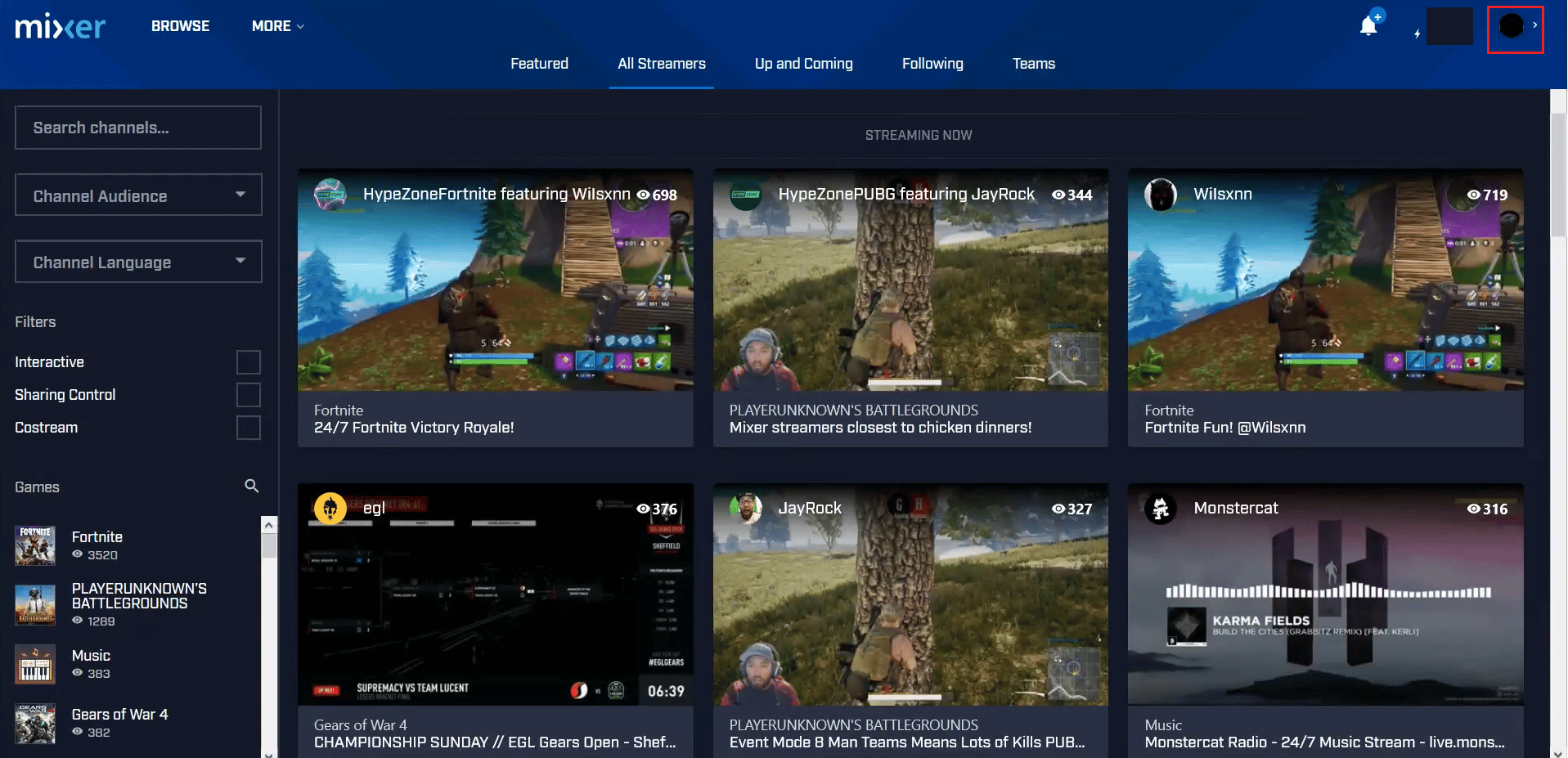The image size is (1568, 758).
Task: Open the Channel Language dropdown
Action: coord(138,262)
